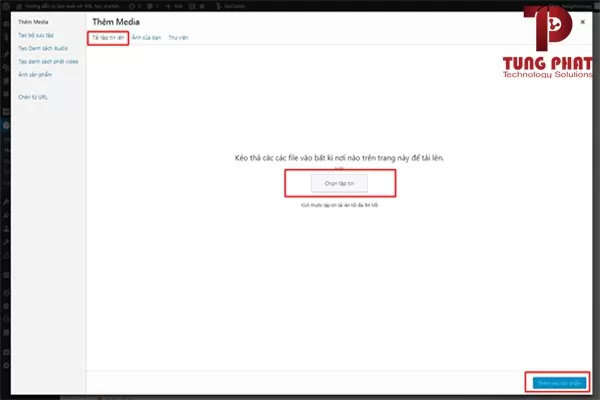Open the 'Tải tập tin lên' upload tab

click(x=108, y=38)
